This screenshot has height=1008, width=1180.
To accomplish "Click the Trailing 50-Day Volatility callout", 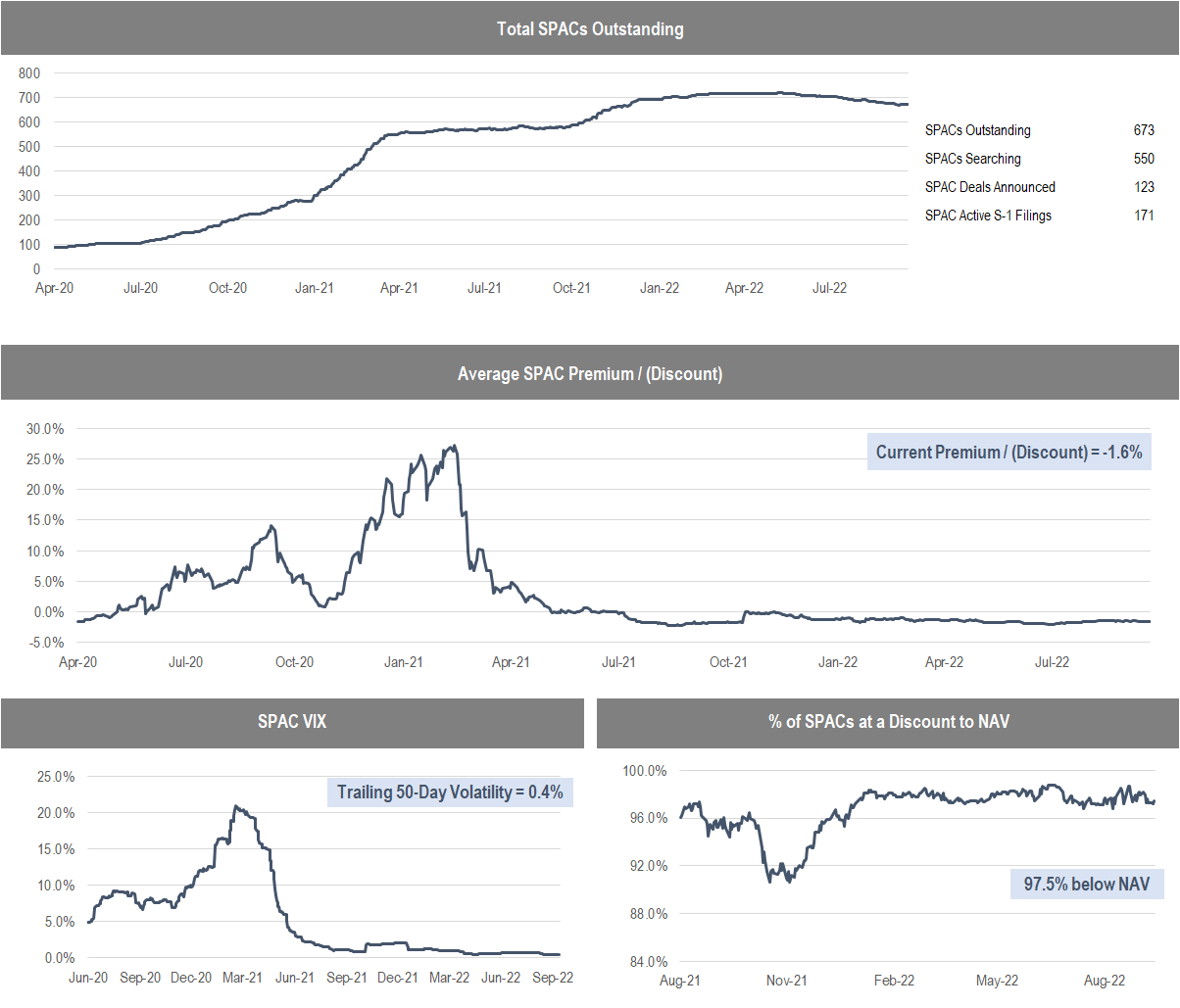I will (450, 792).
